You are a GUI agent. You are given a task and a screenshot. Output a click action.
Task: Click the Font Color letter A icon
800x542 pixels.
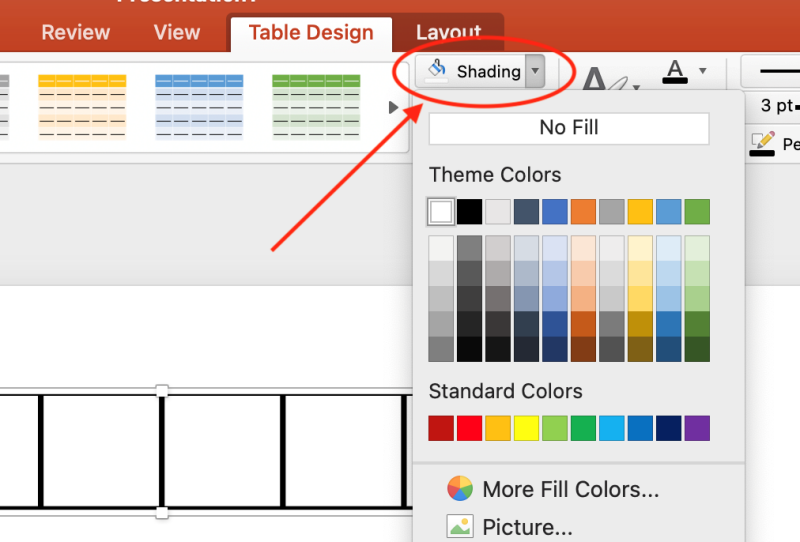pyautogui.click(x=675, y=71)
